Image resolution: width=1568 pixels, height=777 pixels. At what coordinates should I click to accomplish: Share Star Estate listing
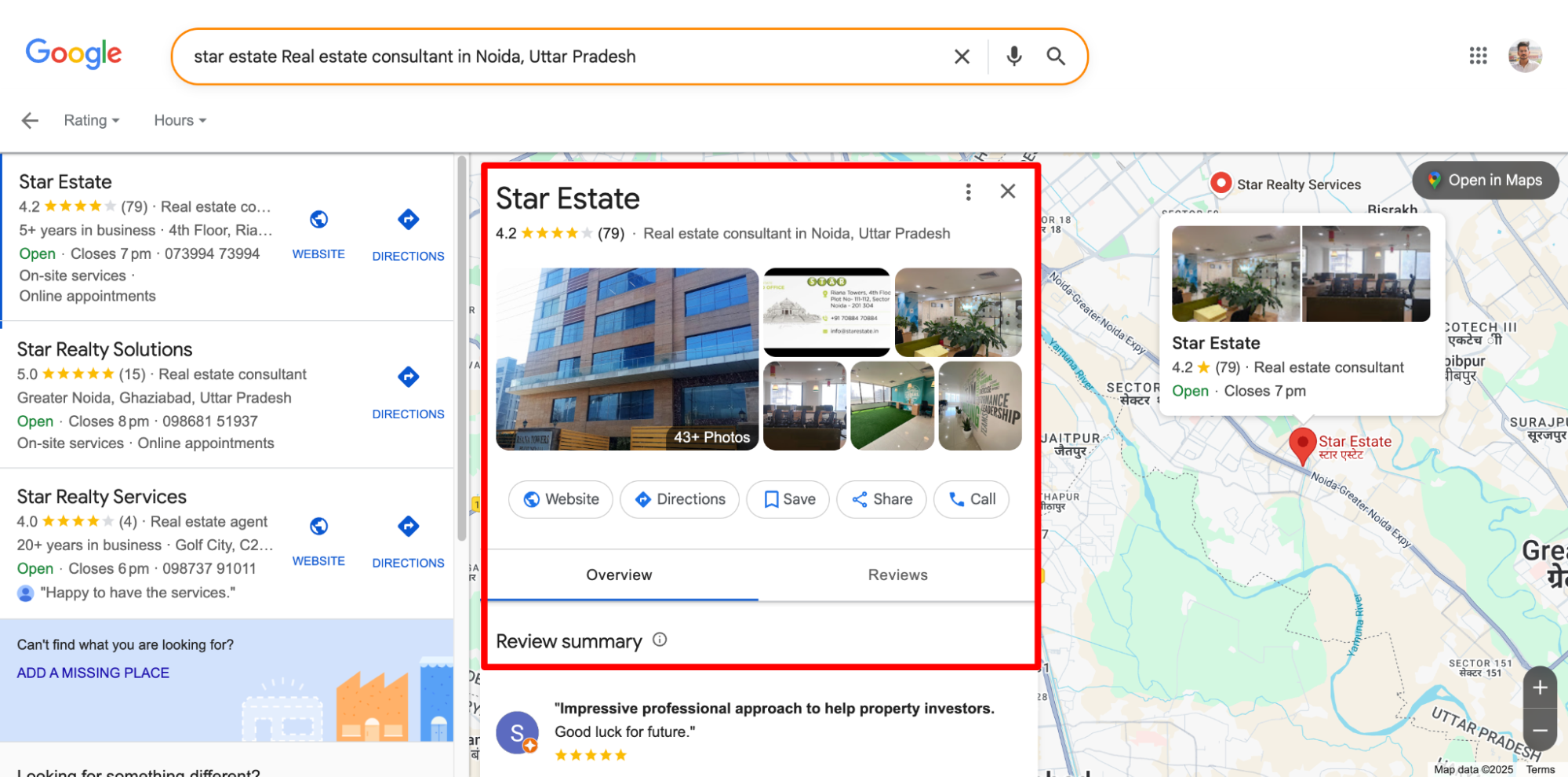pyautogui.click(x=880, y=499)
